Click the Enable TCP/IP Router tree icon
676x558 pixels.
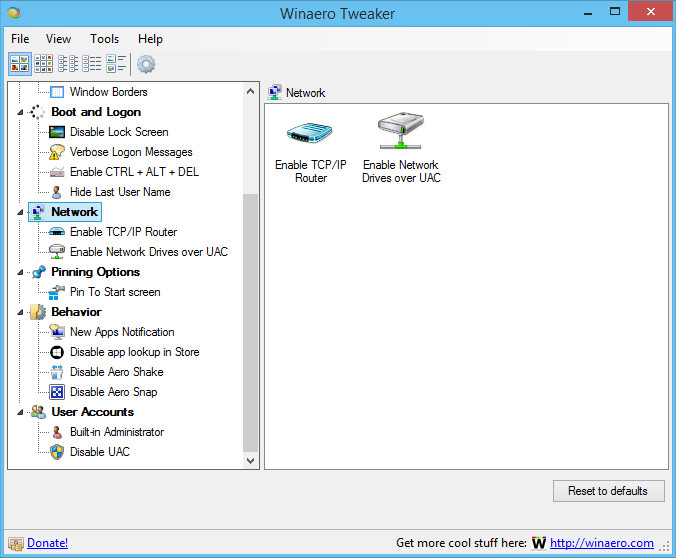tap(57, 232)
